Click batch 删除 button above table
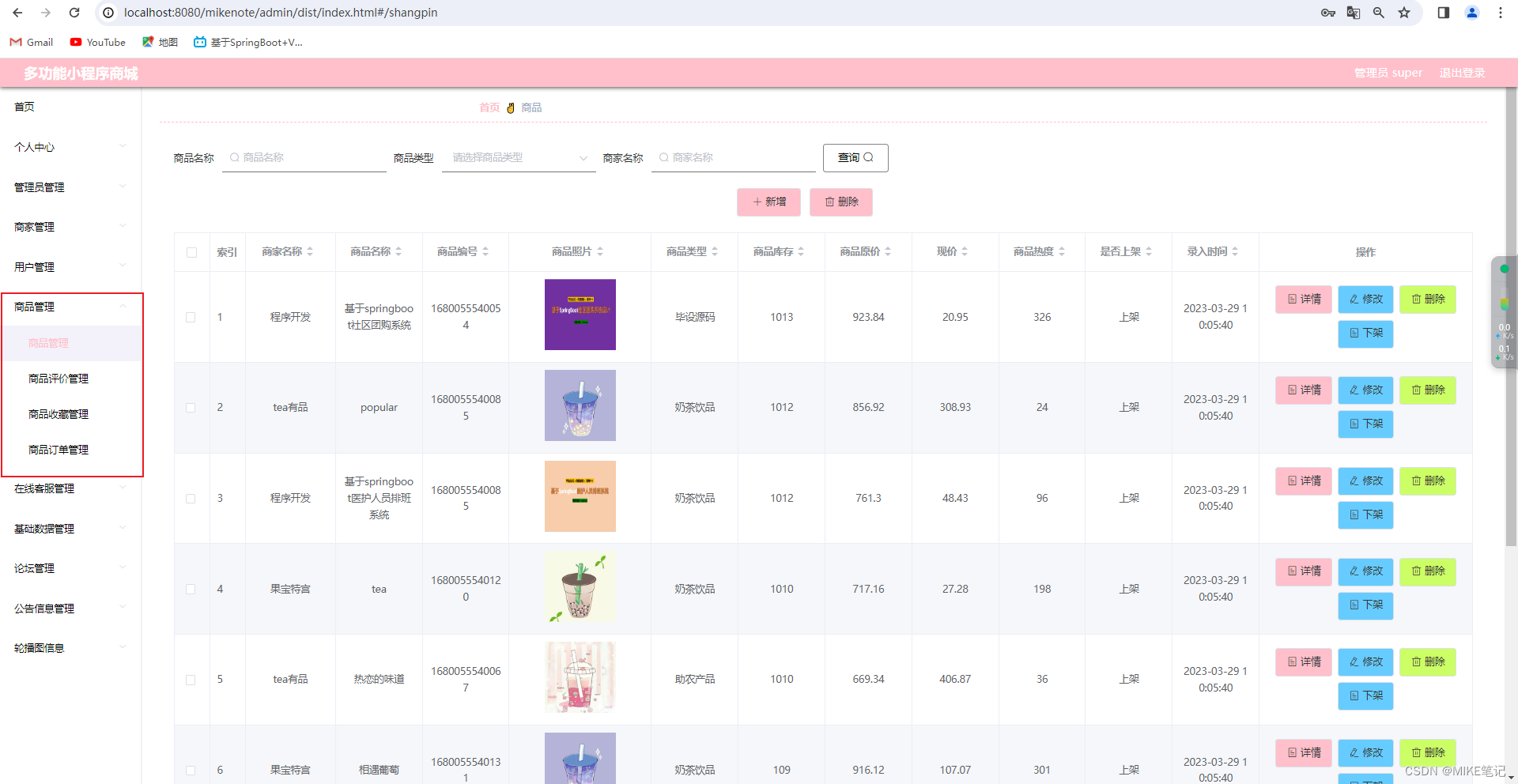Image resolution: width=1518 pixels, height=784 pixels. point(841,202)
